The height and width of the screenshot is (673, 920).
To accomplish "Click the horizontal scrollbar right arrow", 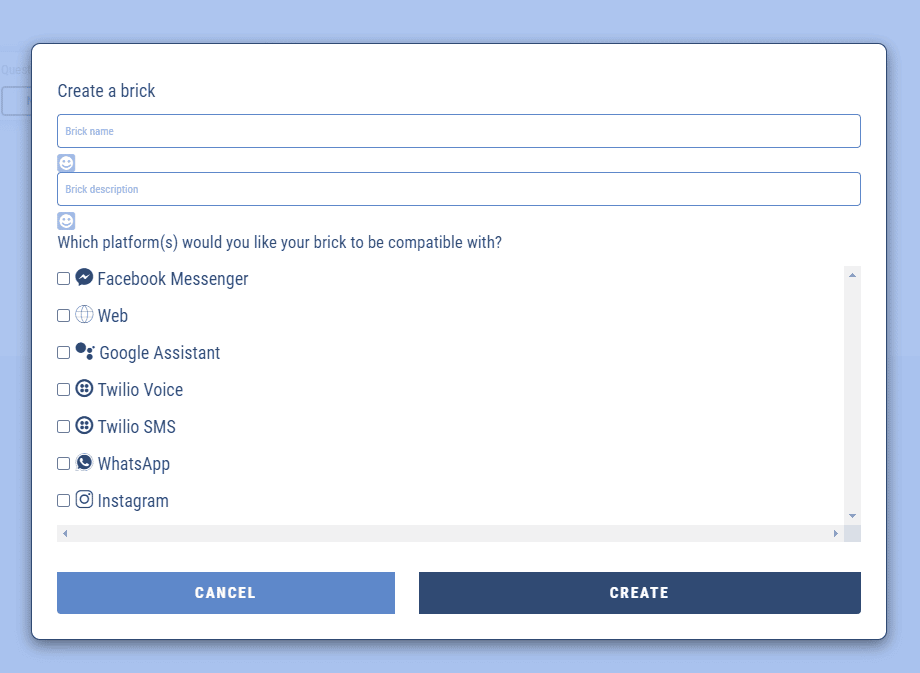I will click(835, 534).
